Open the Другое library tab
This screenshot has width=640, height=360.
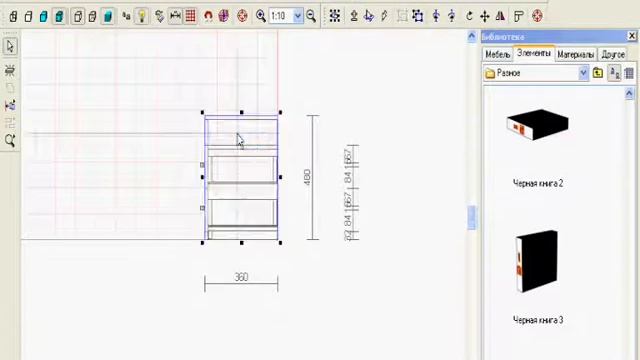[x=613, y=54]
